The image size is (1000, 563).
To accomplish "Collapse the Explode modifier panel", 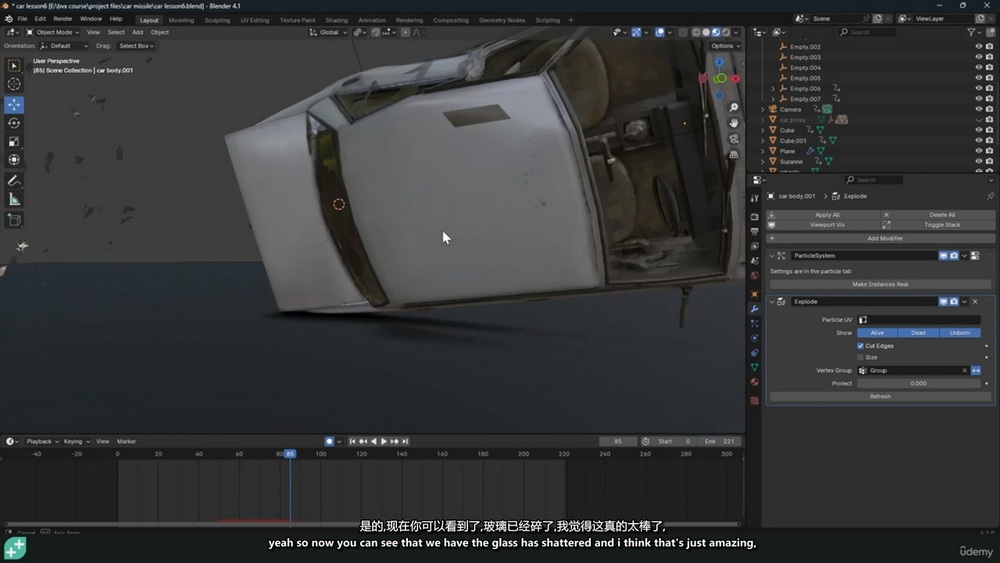I will [x=772, y=302].
